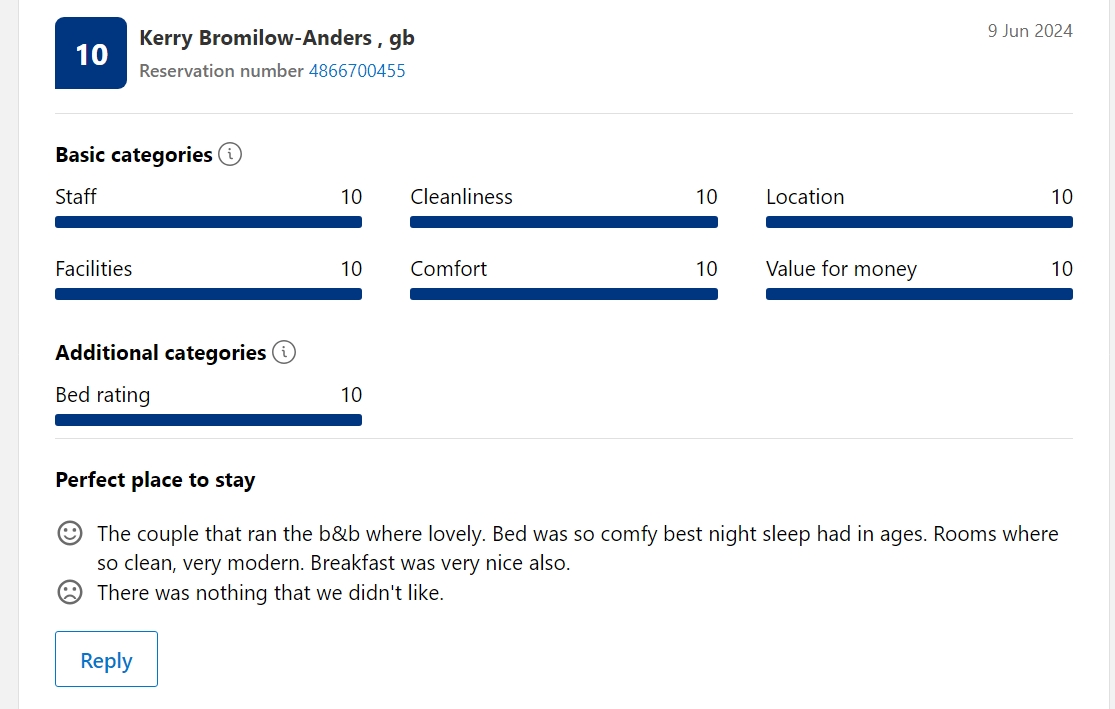1115x709 pixels.
Task: Click the Comfort rating bar
Action: (564, 294)
